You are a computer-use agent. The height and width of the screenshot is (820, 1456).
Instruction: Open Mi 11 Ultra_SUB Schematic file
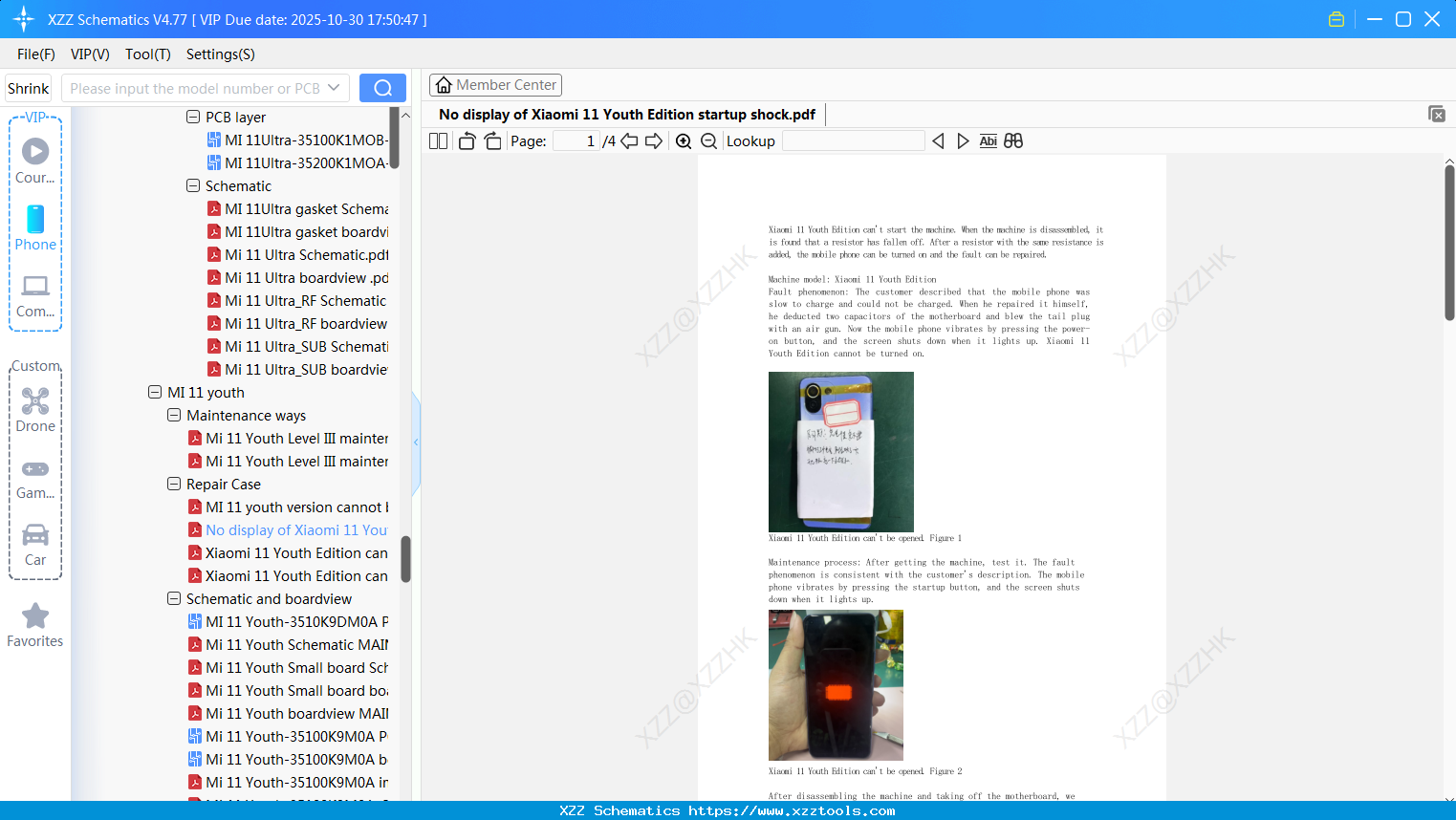pyautogui.click(x=297, y=346)
